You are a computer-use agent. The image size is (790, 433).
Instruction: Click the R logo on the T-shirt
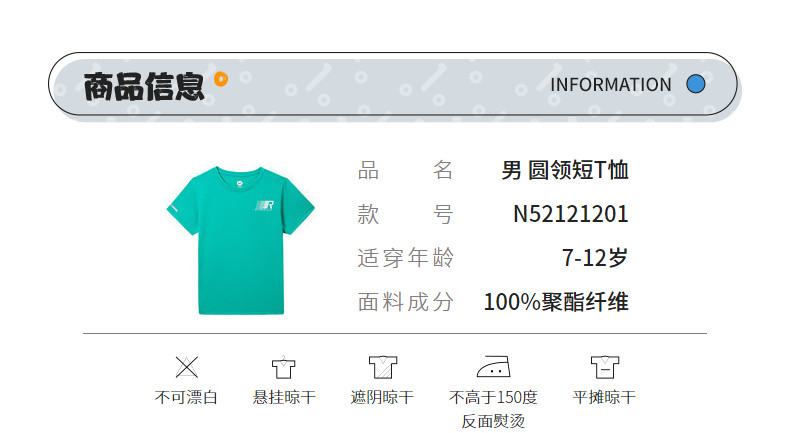tap(267, 207)
